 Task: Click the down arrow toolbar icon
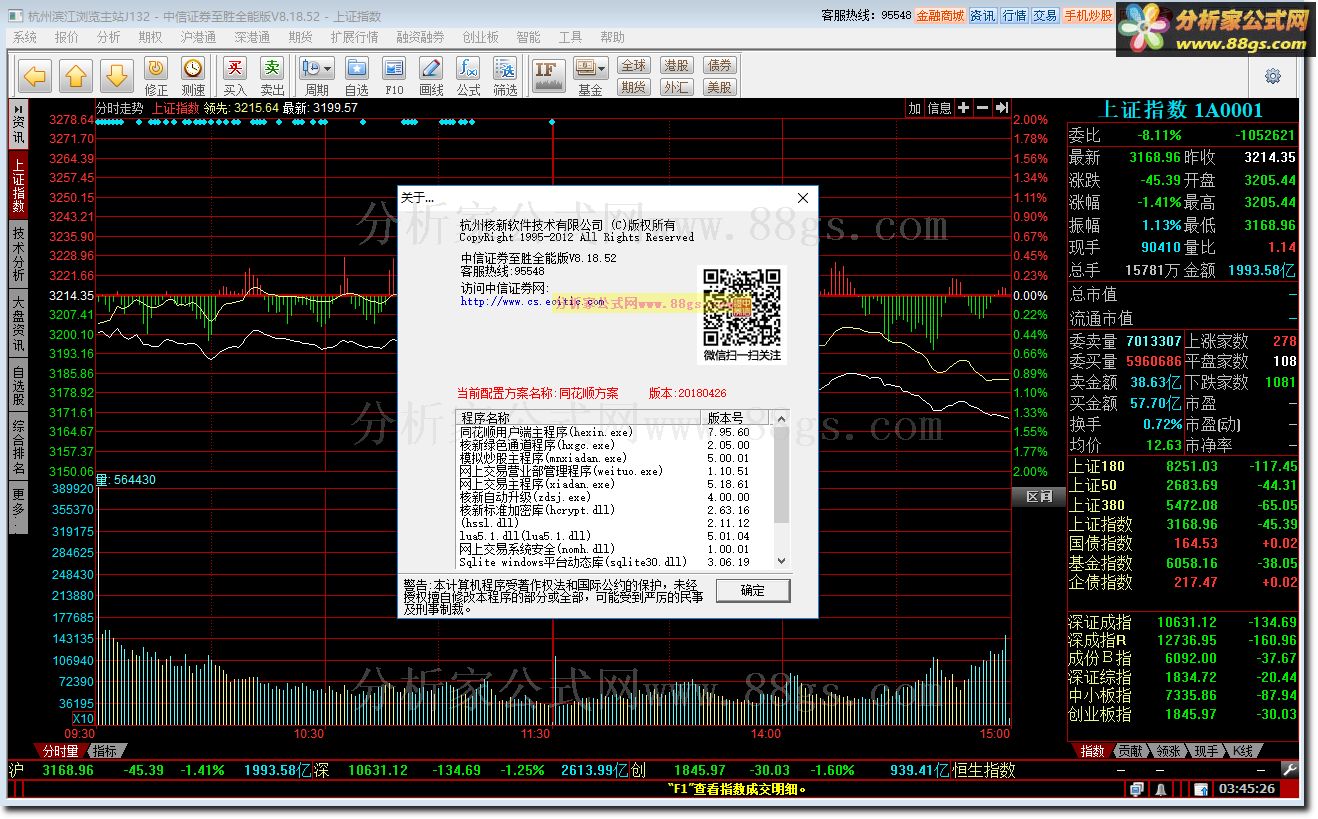(x=117, y=76)
